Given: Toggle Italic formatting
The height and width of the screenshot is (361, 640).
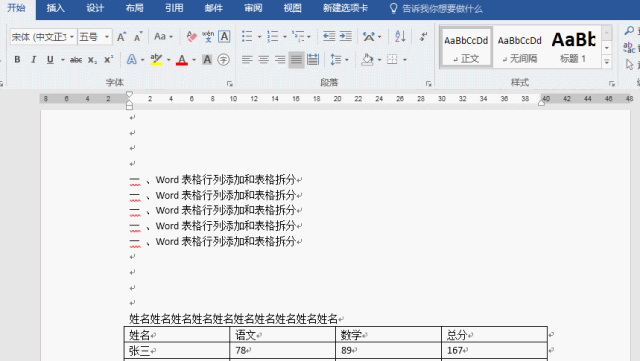Looking at the screenshot, I should tap(33, 60).
